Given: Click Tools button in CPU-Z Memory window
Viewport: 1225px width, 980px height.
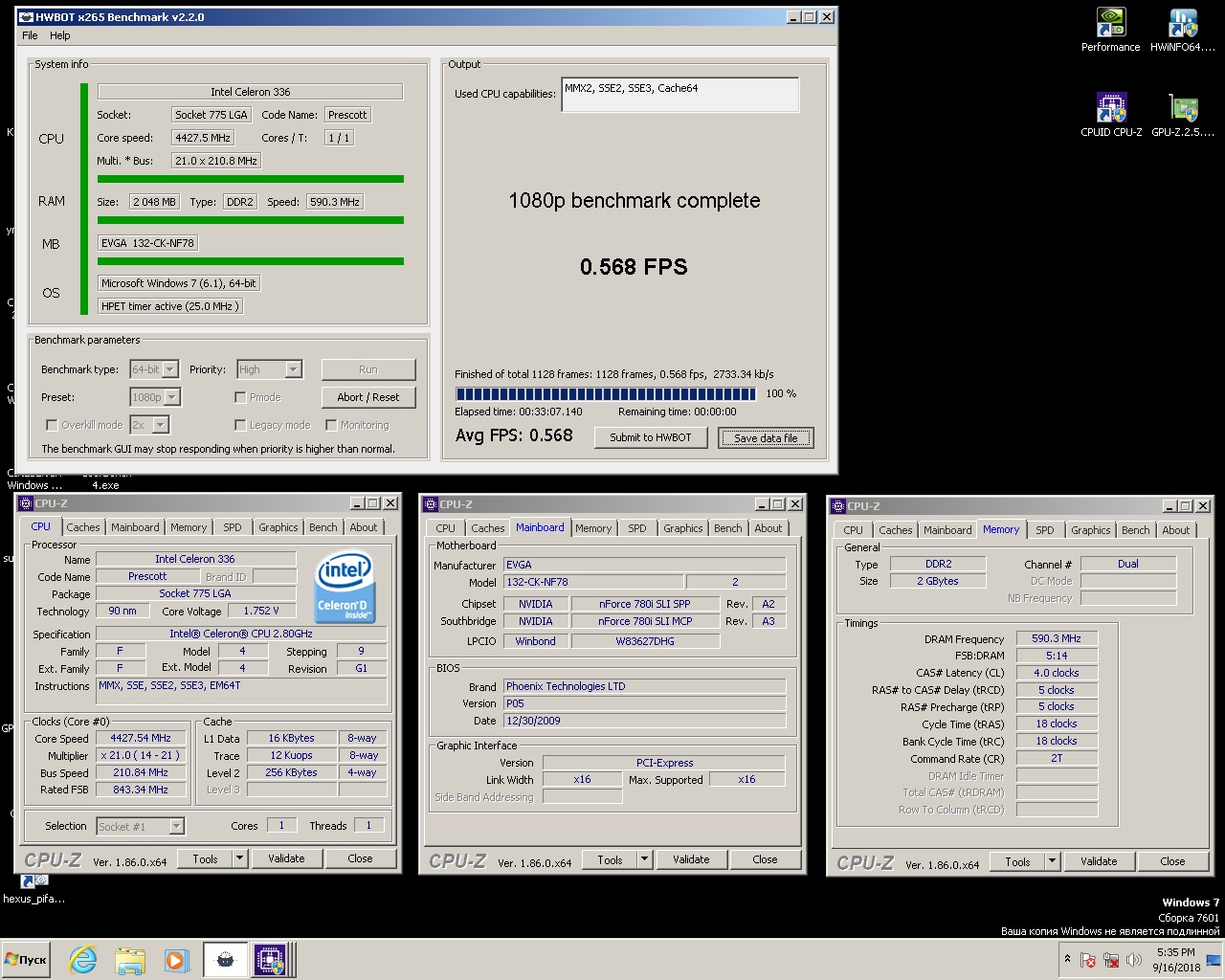Looking at the screenshot, I should point(1017,861).
